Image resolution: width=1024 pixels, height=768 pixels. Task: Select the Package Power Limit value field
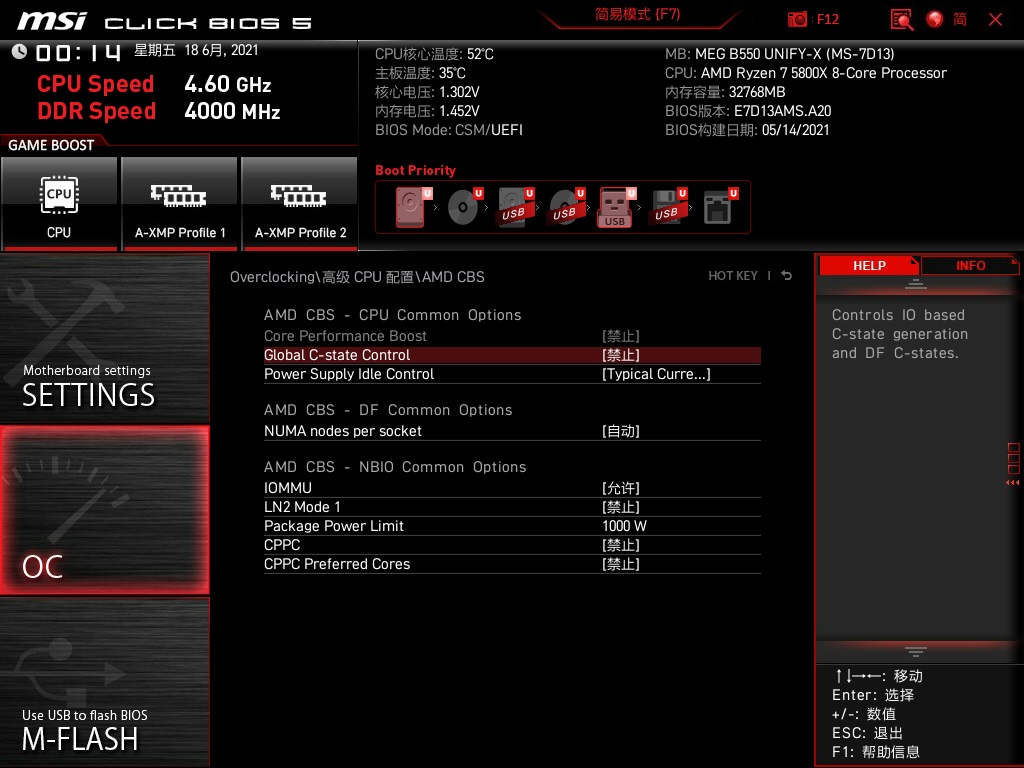point(624,526)
